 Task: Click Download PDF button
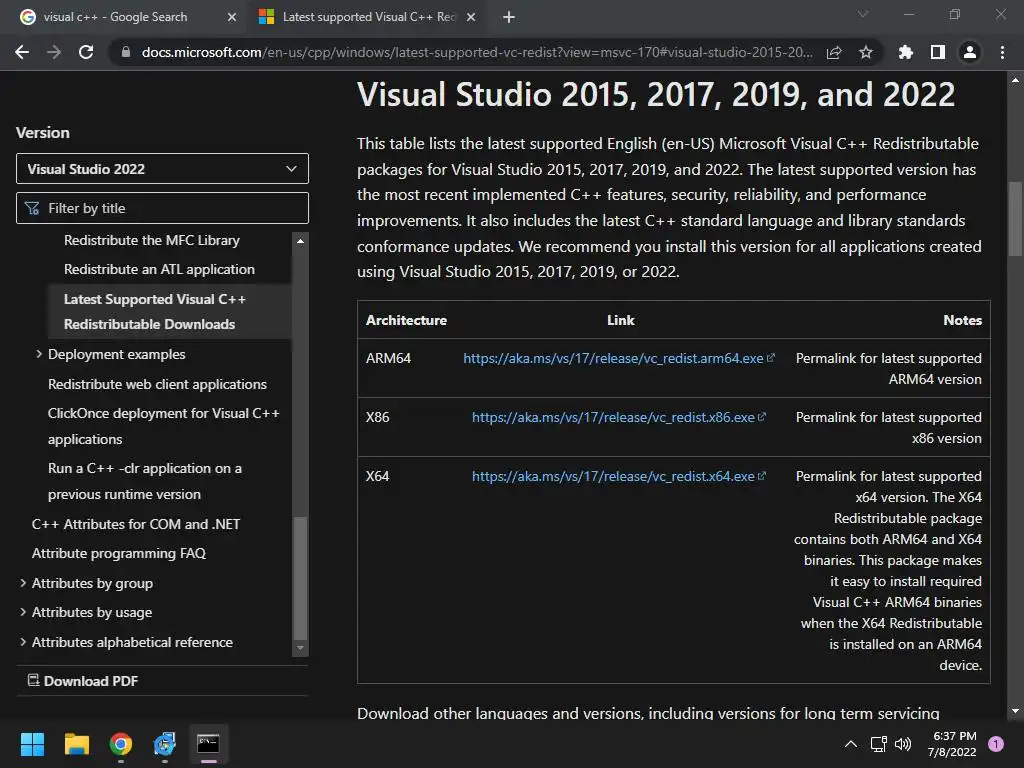click(x=83, y=680)
